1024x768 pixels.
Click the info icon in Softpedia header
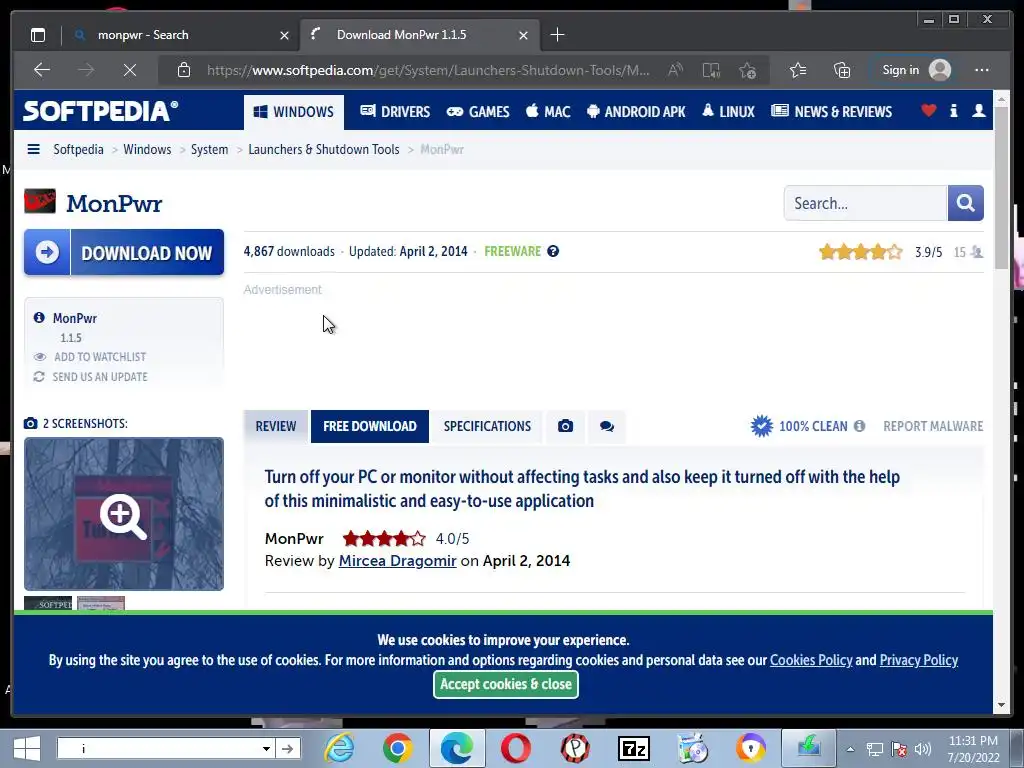coord(953,110)
